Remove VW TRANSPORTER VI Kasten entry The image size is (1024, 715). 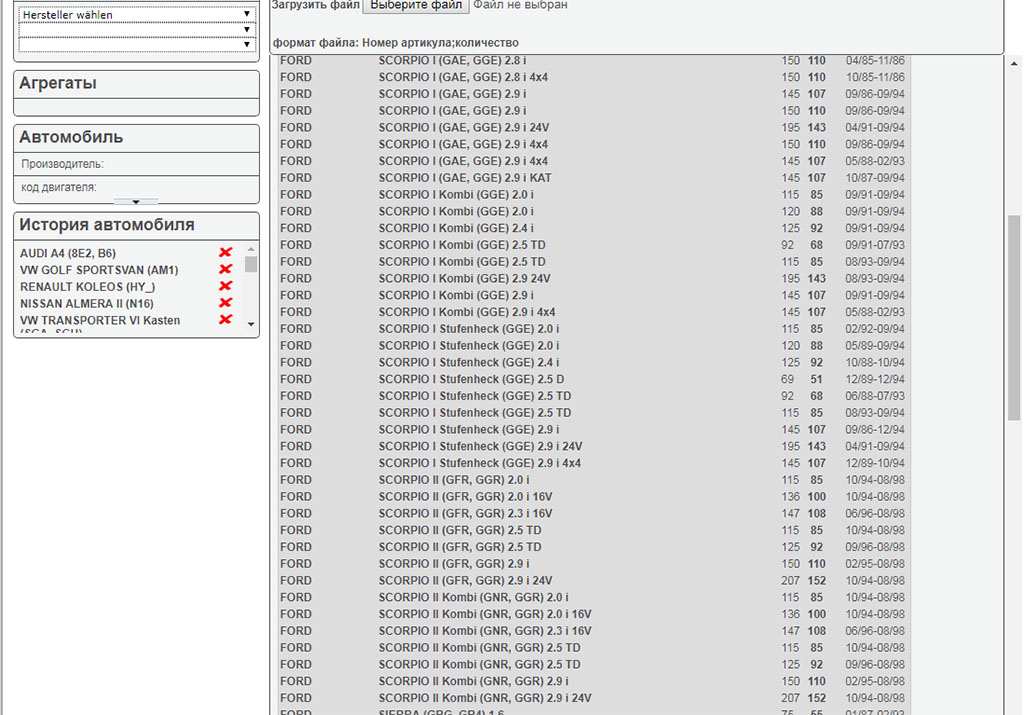(225, 319)
